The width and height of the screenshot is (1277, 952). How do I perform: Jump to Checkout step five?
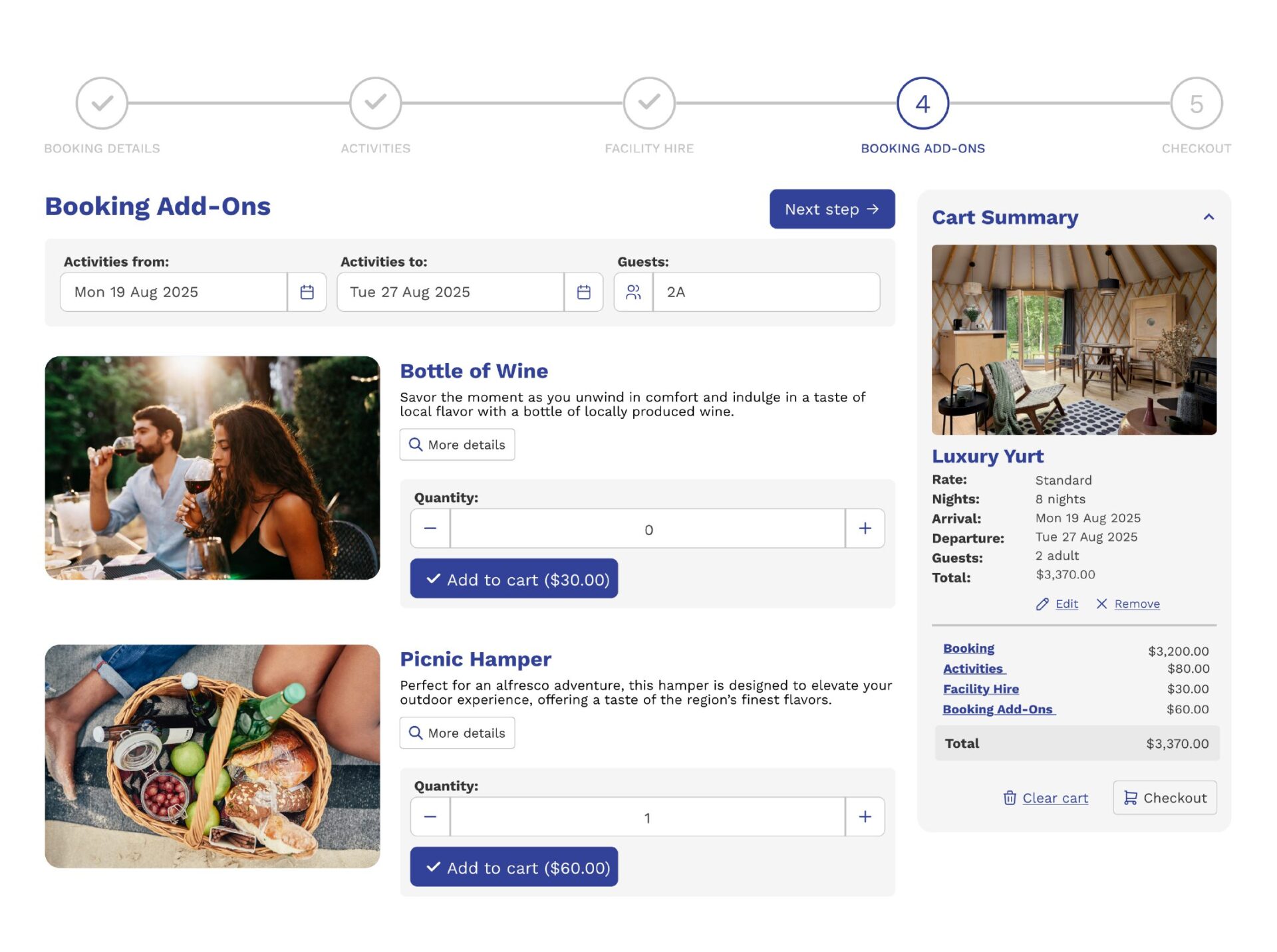pos(1196,104)
